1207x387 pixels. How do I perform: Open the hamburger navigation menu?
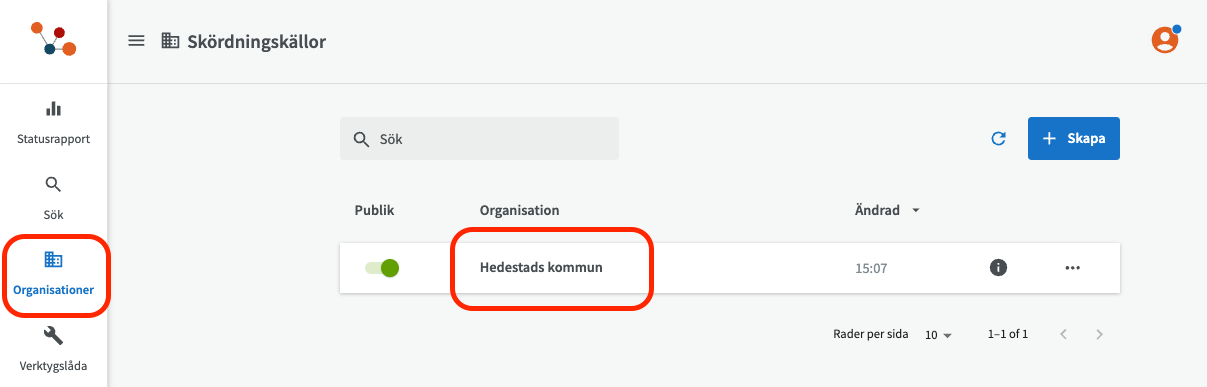point(136,41)
